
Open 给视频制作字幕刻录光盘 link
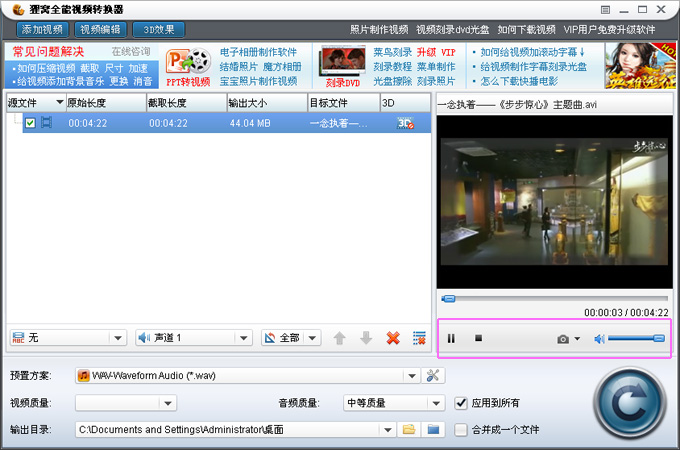pyautogui.click(x=533, y=67)
